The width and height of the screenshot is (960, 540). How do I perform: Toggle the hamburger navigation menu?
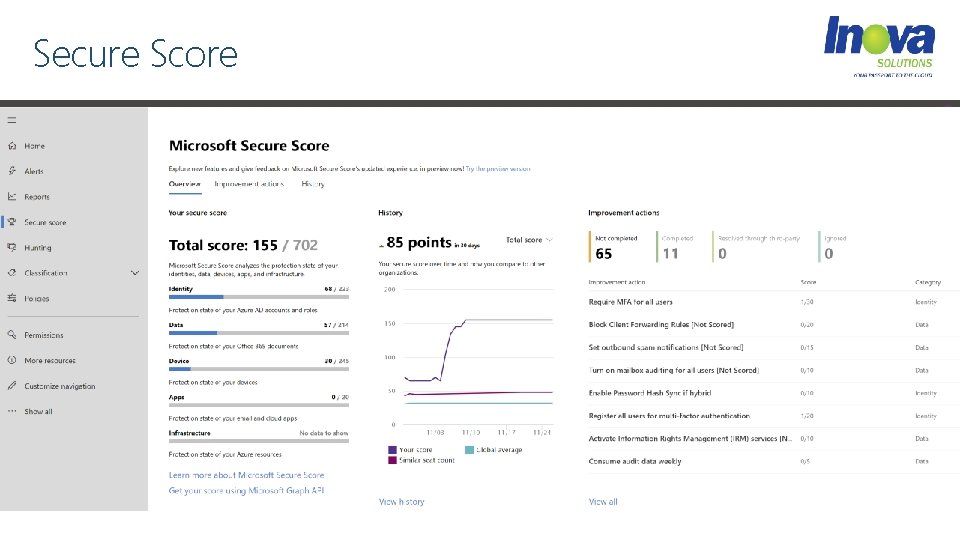(x=12, y=120)
